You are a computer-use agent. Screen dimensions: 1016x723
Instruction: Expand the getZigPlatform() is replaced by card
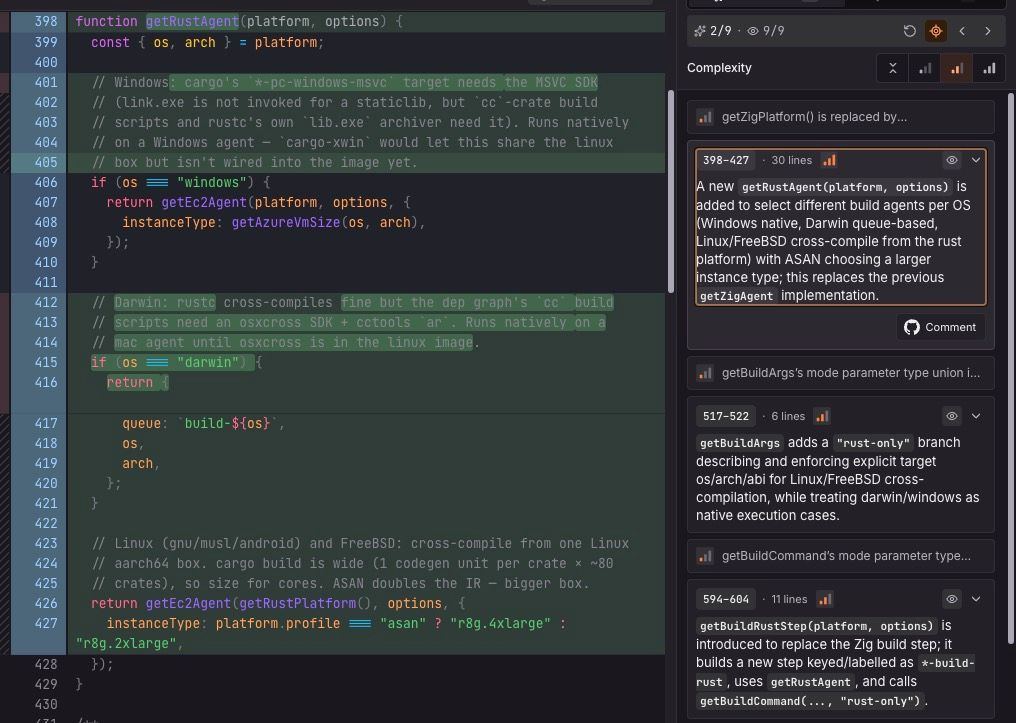pos(840,117)
